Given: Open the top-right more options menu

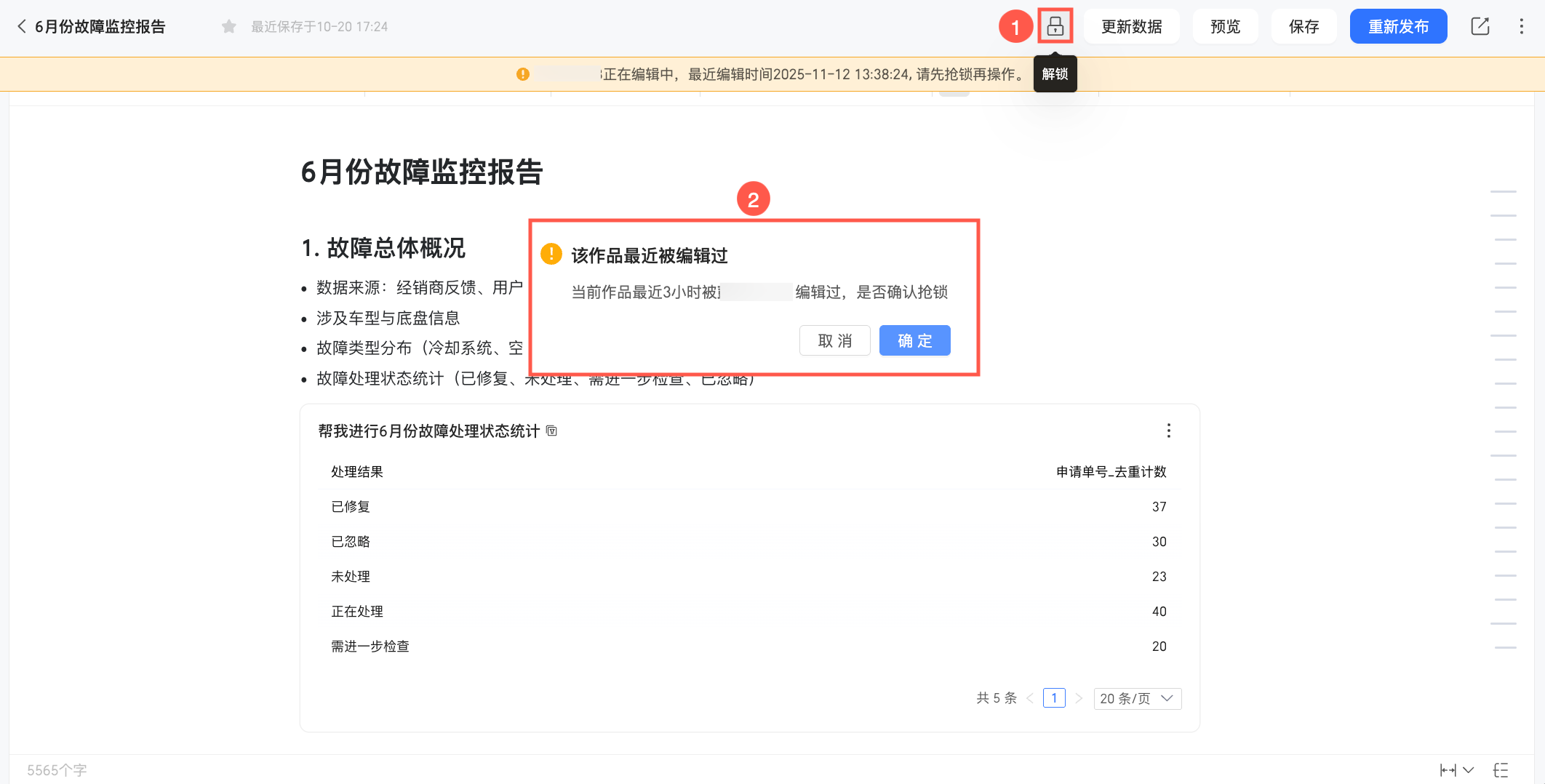Looking at the screenshot, I should (1522, 27).
